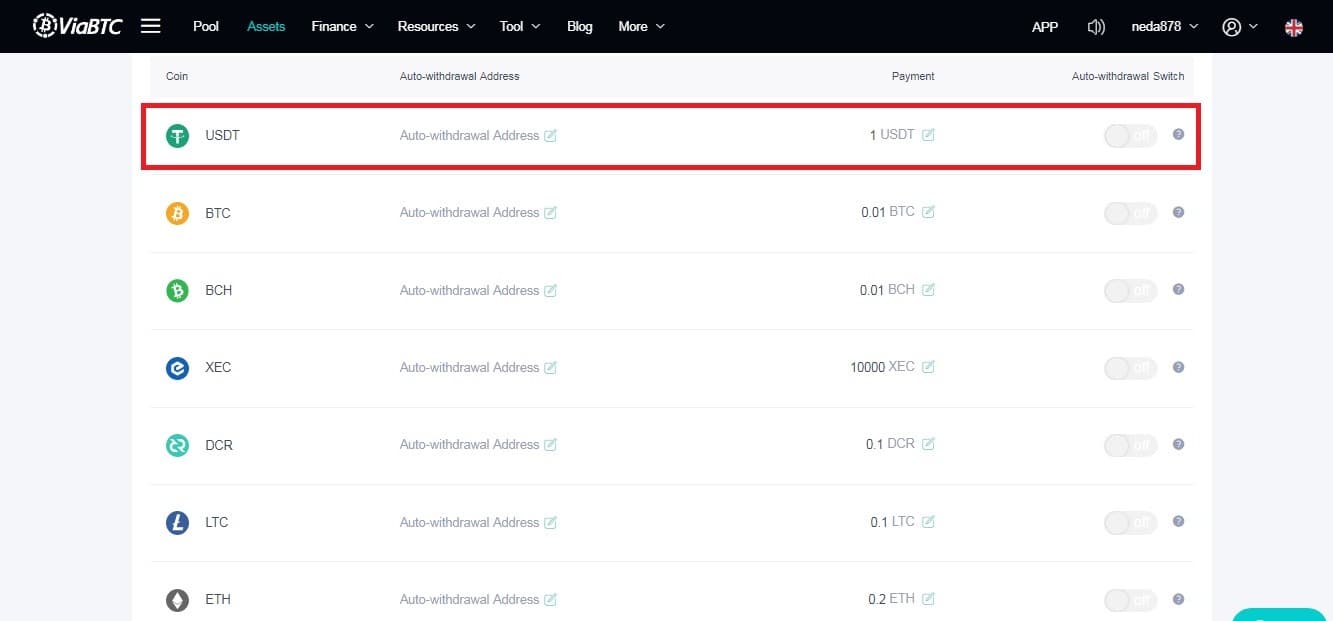Click the USDT coin name
Image resolution: width=1333 pixels, height=621 pixels.
click(222, 135)
